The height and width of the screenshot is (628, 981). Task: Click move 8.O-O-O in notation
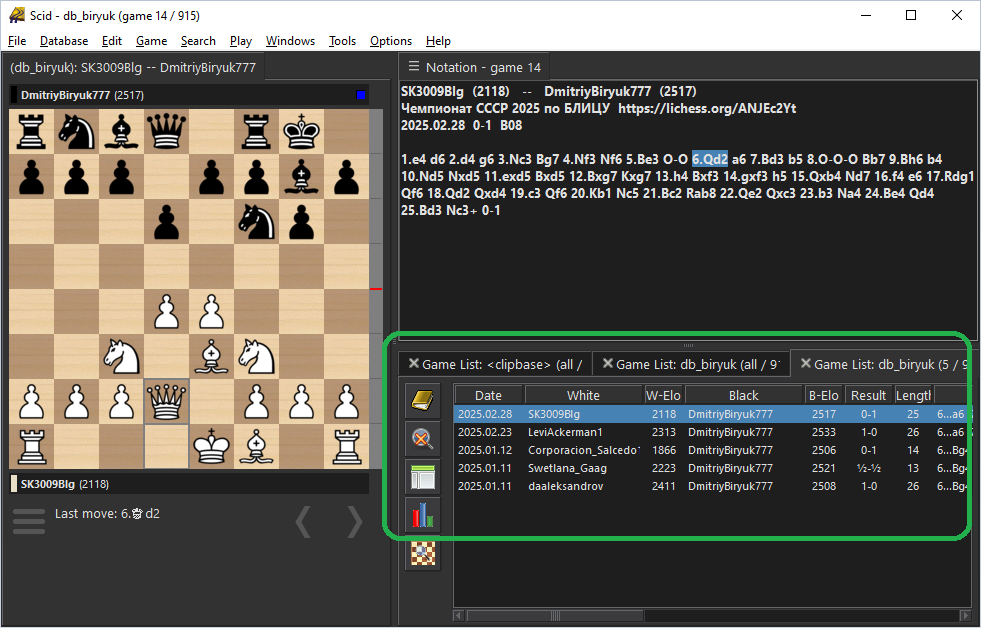[832, 160]
